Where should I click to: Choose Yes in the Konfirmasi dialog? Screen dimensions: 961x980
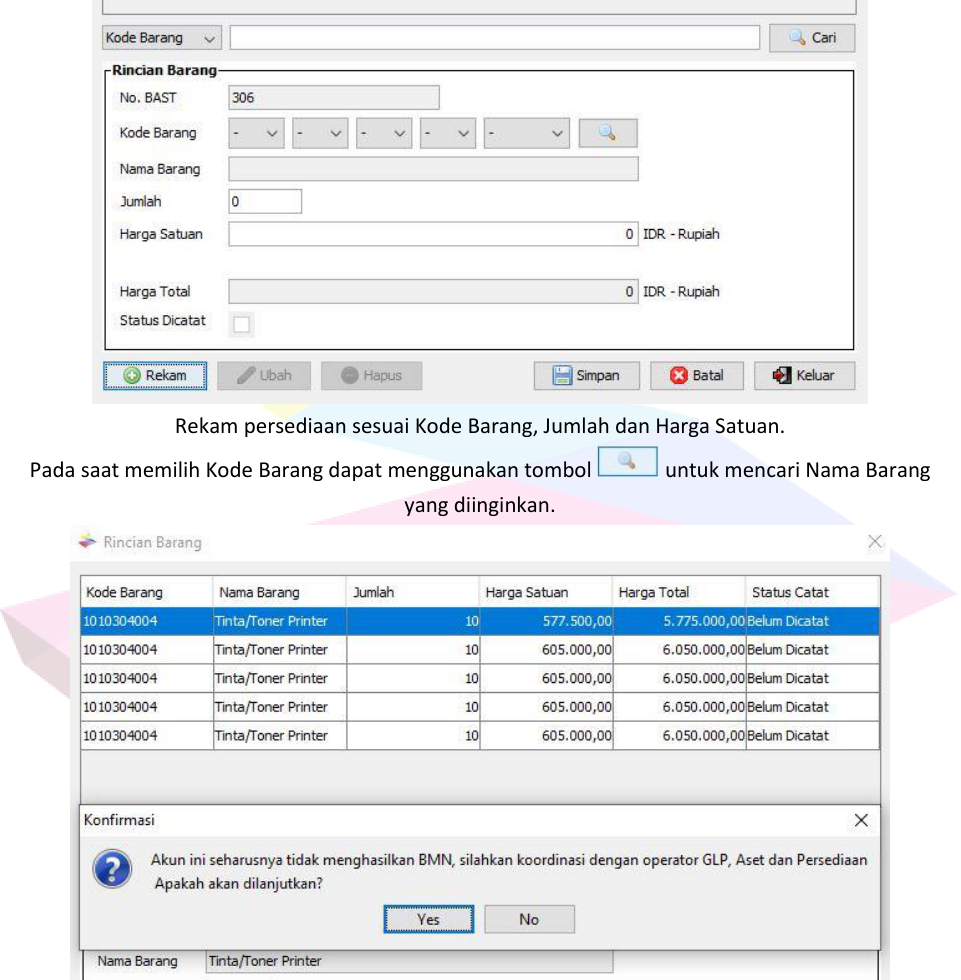(428, 920)
